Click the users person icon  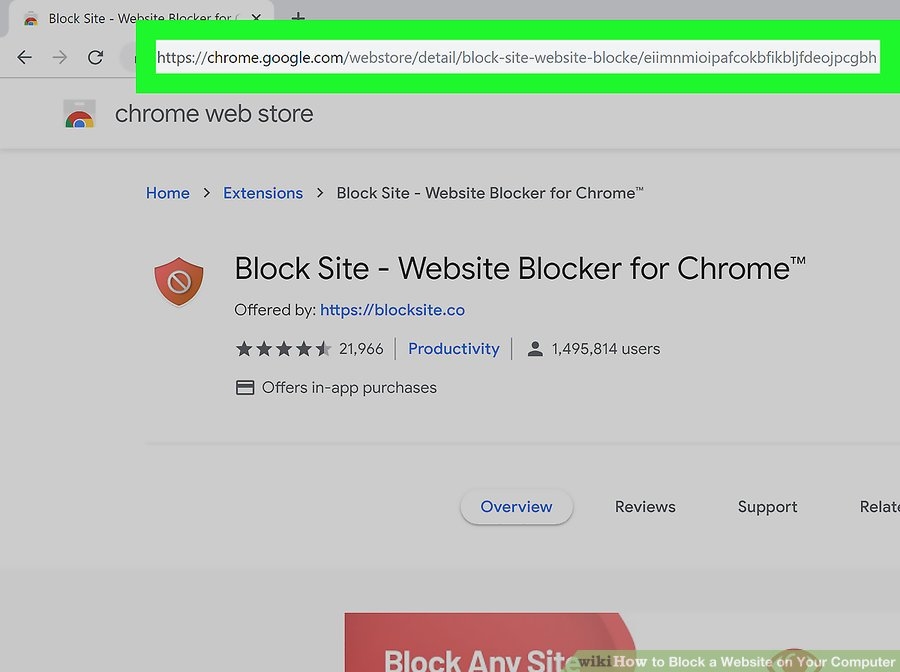pos(535,349)
